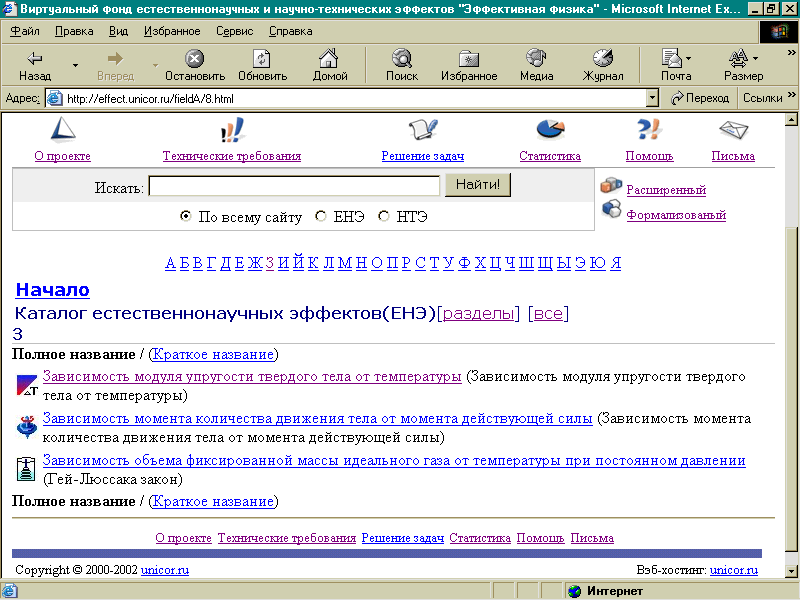Open the Сервис menu

point(235,31)
